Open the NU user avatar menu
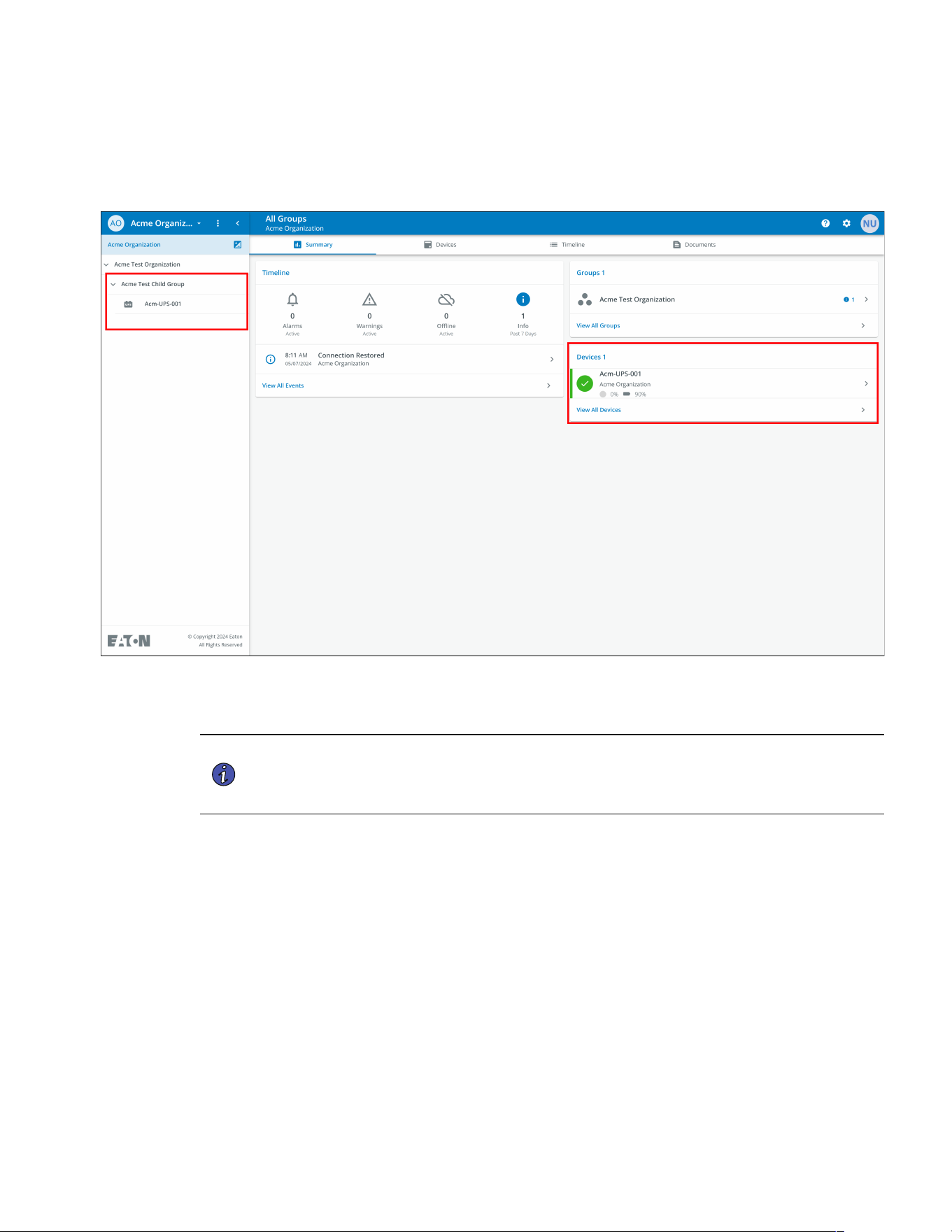 (x=869, y=224)
